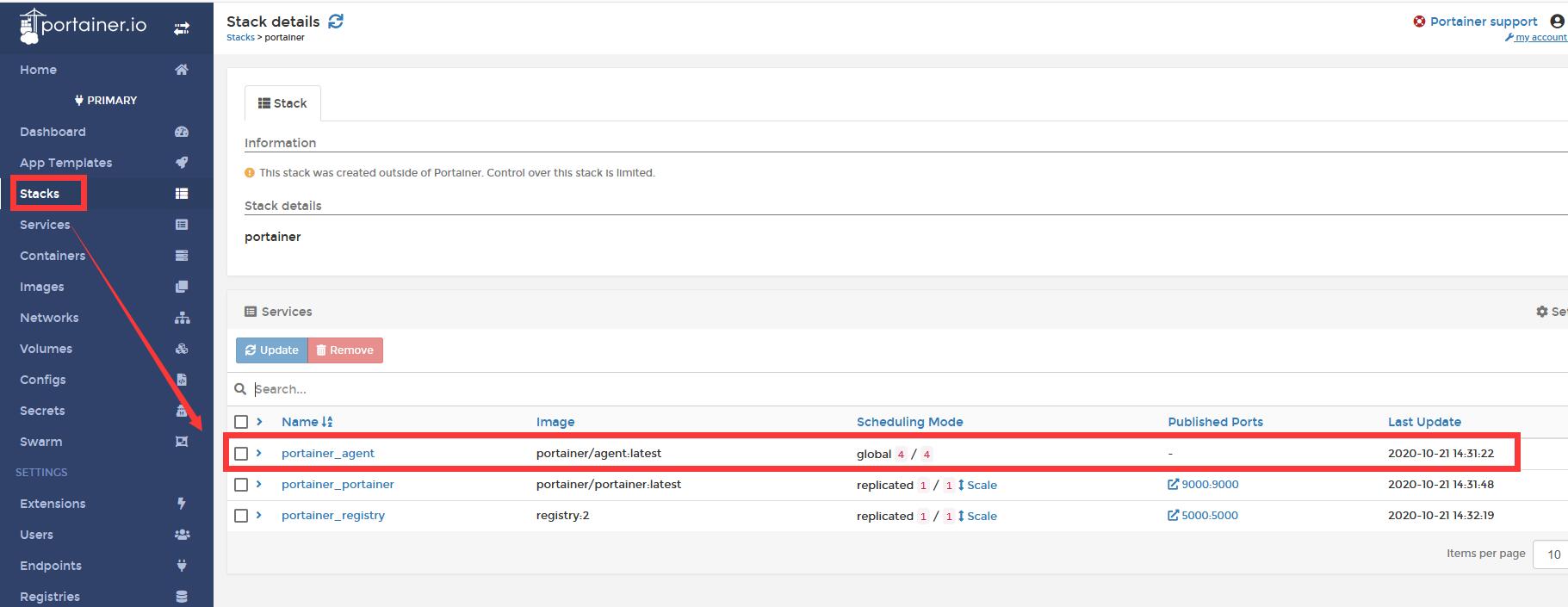Sort by Image column header
This screenshot has height=607, width=1568.
pos(555,422)
